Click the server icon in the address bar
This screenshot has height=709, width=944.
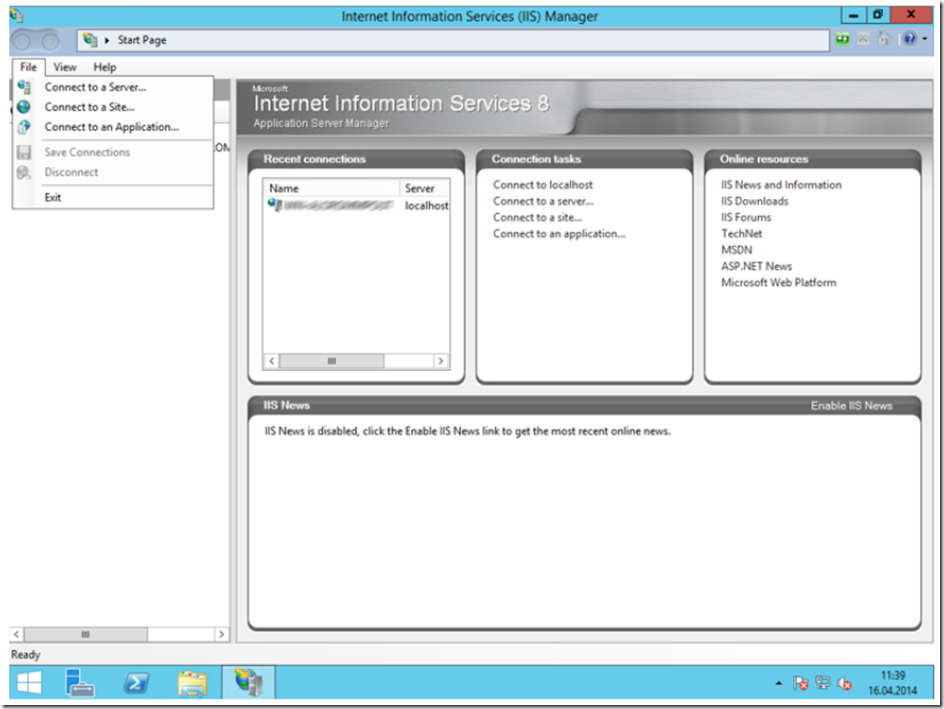(90, 40)
